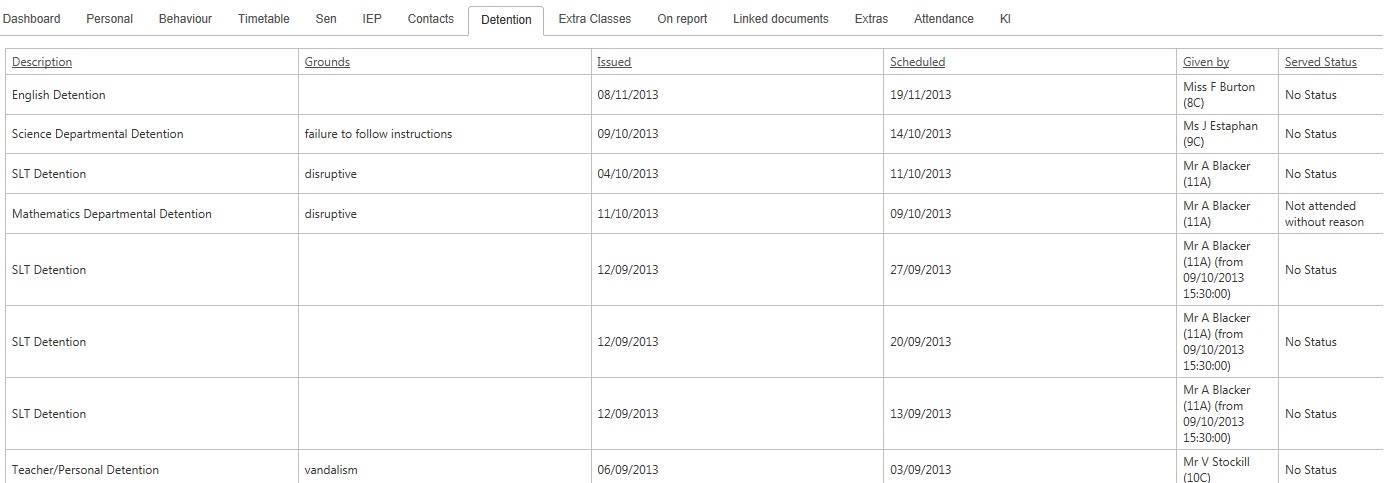The image size is (1386, 483).
Task: Switch to the Attendance tab
Action: pyautogui.click(x=944, y=19)
